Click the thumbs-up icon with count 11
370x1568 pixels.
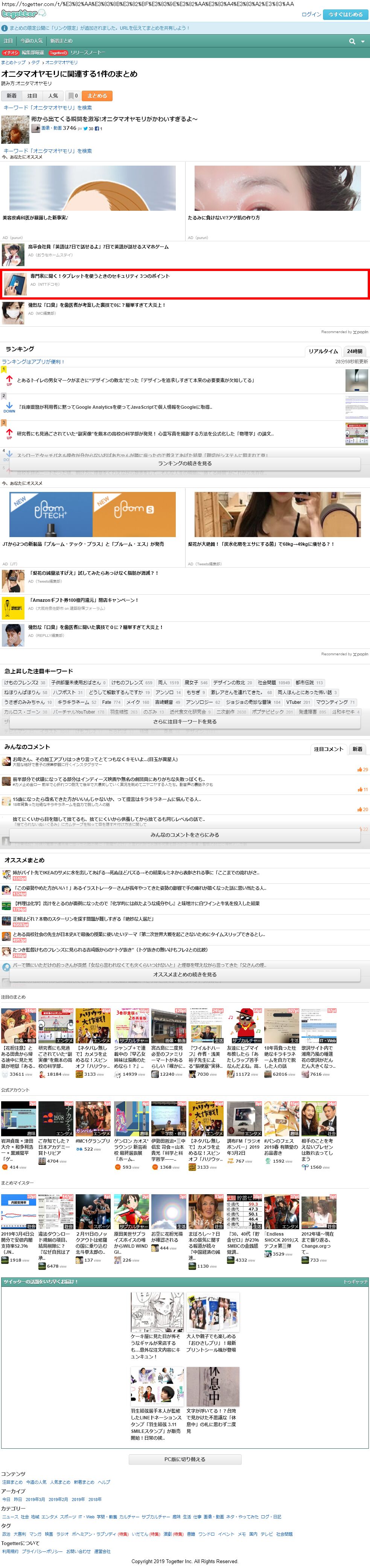(359, 790)
